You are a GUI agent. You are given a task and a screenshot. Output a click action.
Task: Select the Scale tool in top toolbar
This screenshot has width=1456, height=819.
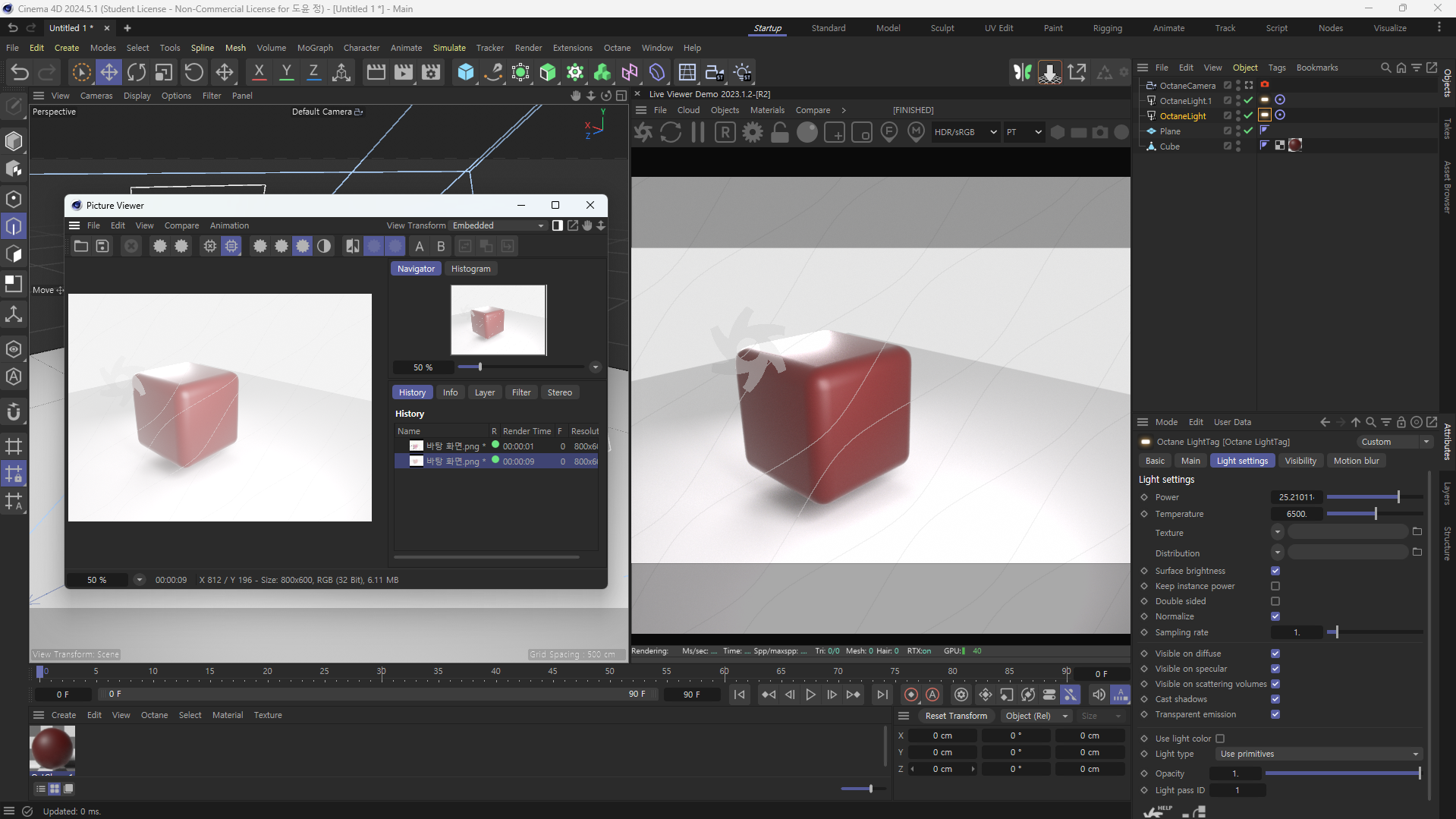(x=164, y=72)
